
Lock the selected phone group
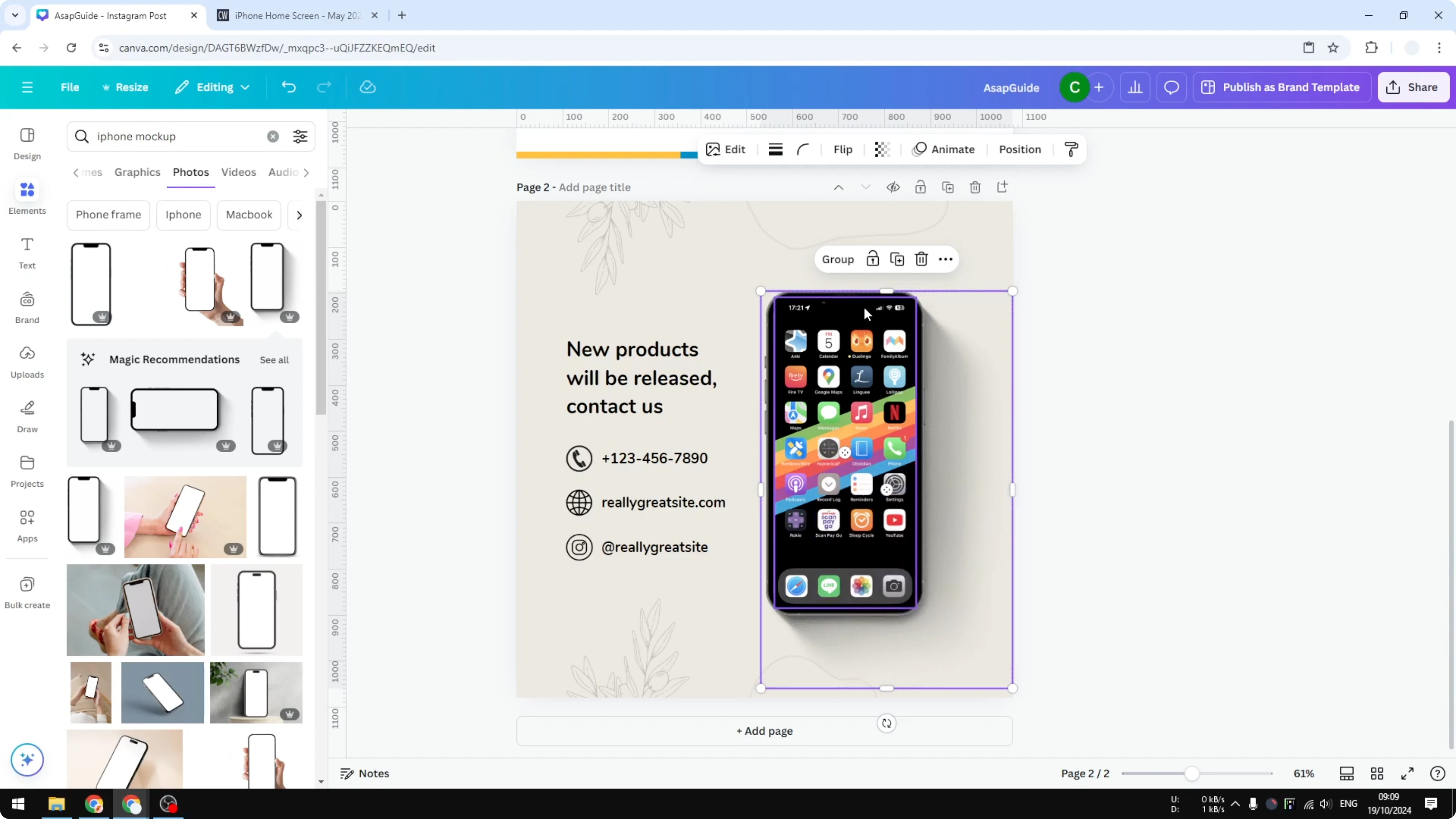point(873,258)
